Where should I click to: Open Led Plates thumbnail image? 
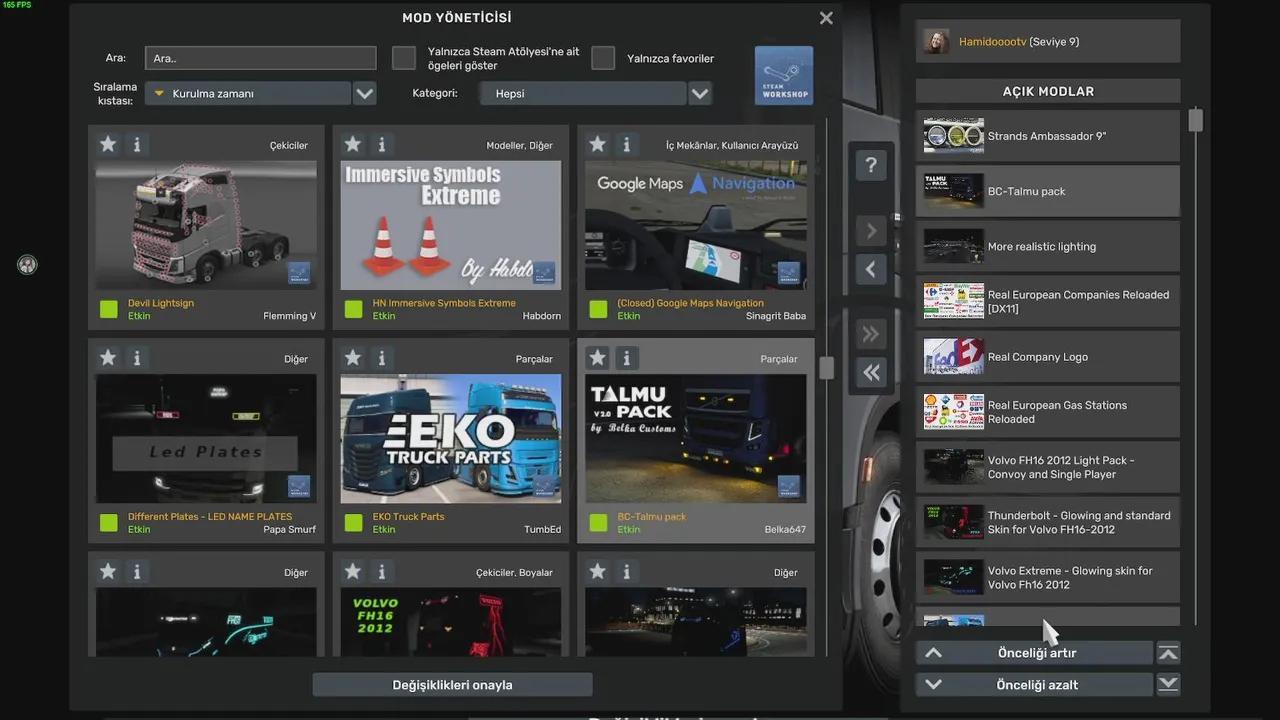(x=206, y=439)
